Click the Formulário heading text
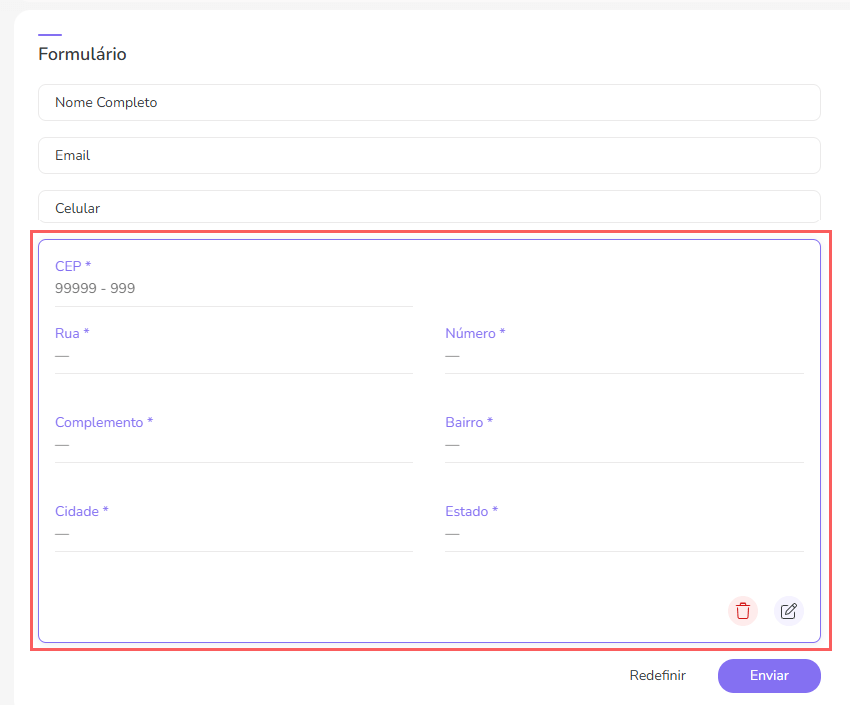Viewport: 850px width, 705px height. click(82, 54)
